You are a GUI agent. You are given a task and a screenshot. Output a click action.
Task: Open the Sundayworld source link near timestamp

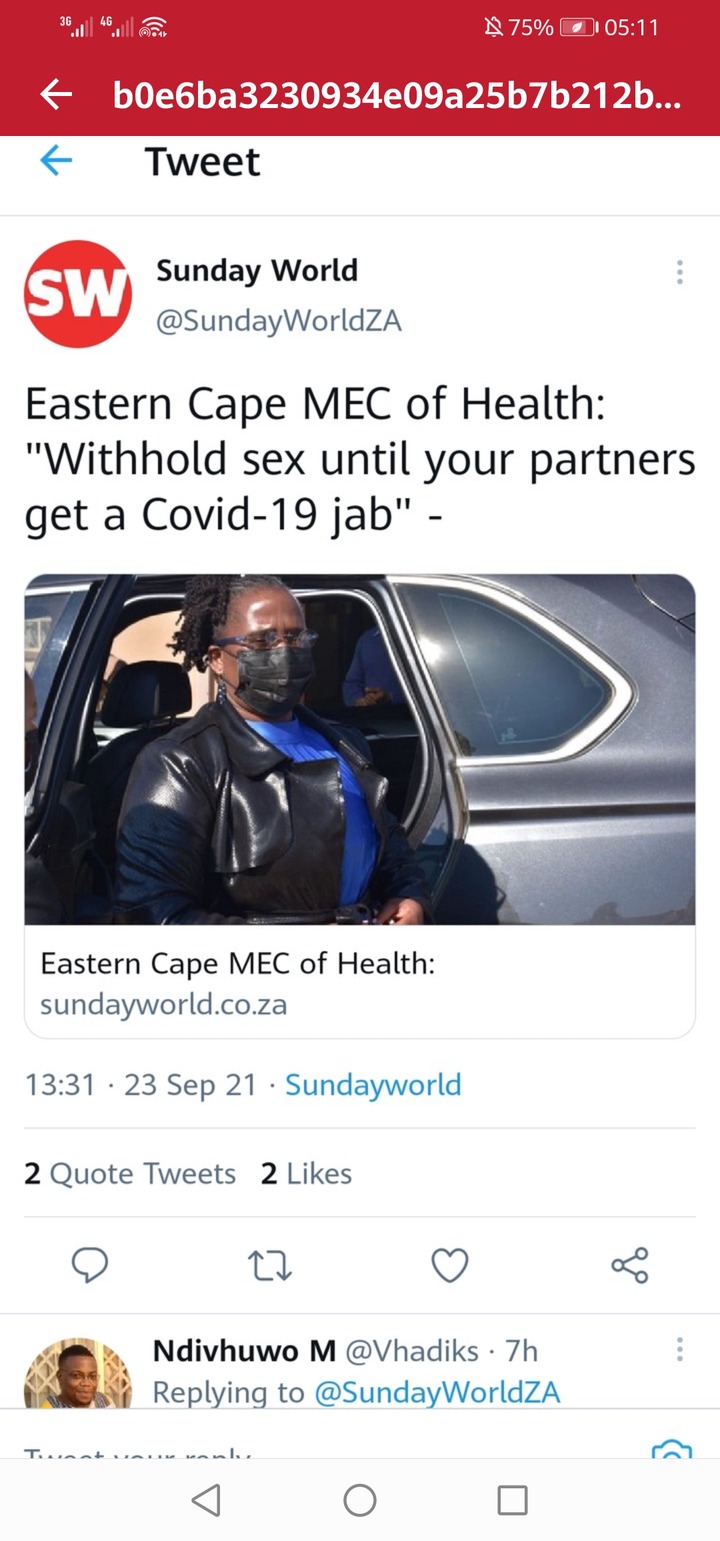coord(373,1085)
